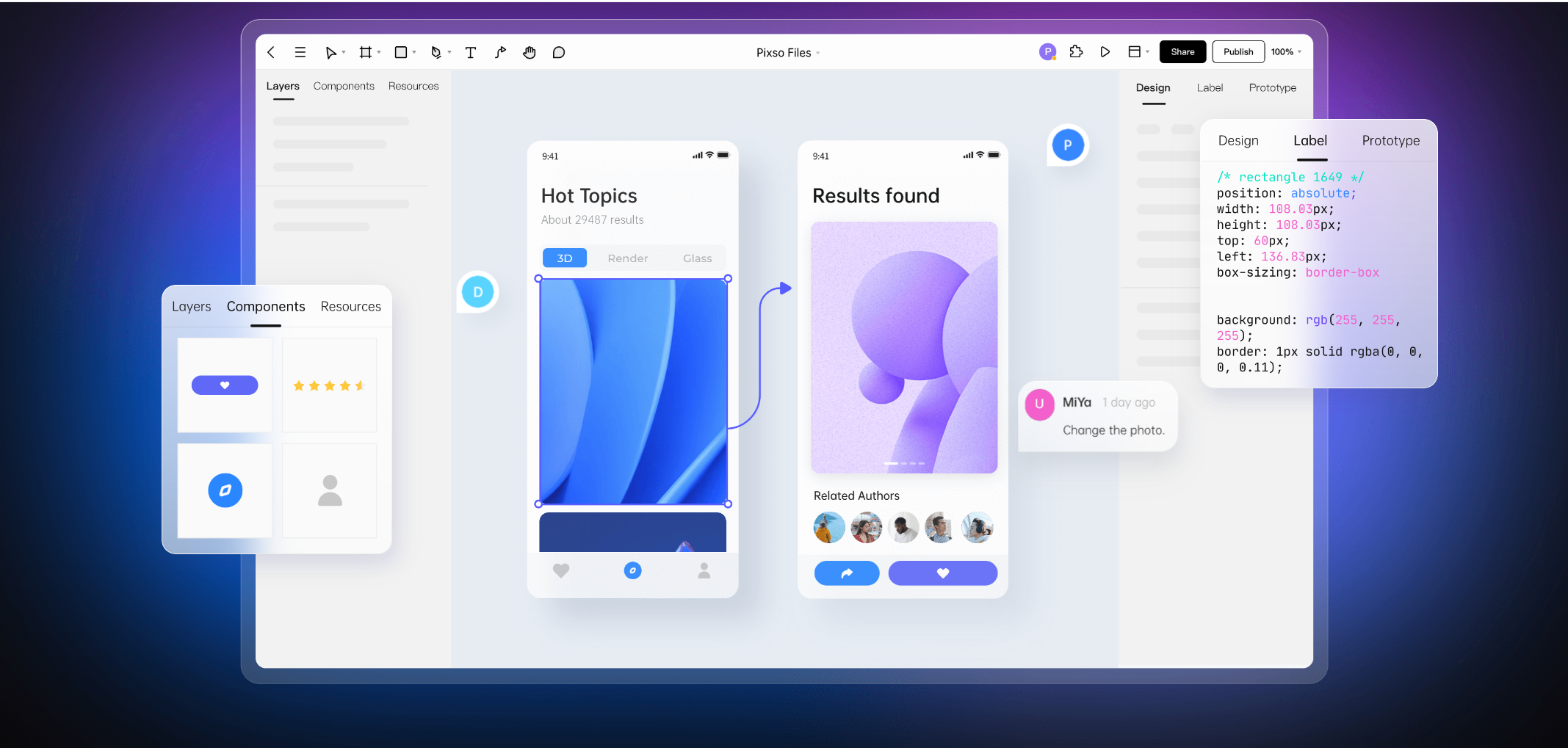Click the Play preview icon
Screen dimensions: 1568x748
1105,51
